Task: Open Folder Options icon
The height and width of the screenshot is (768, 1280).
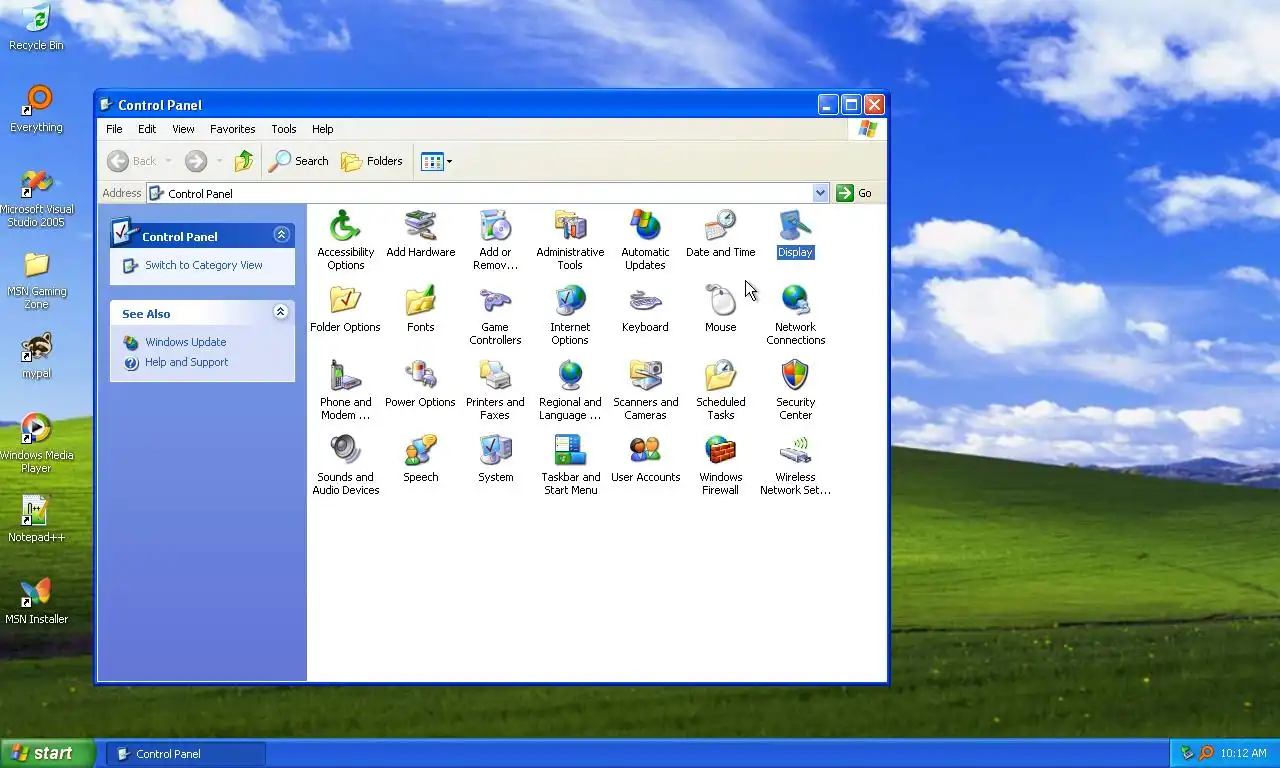Action: coord(345,309)
